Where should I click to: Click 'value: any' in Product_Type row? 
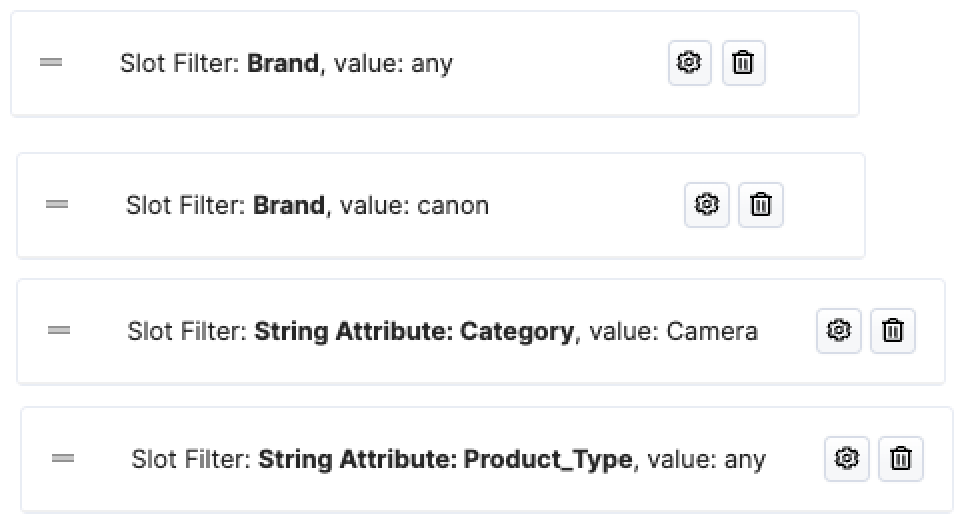click(707, 460)
